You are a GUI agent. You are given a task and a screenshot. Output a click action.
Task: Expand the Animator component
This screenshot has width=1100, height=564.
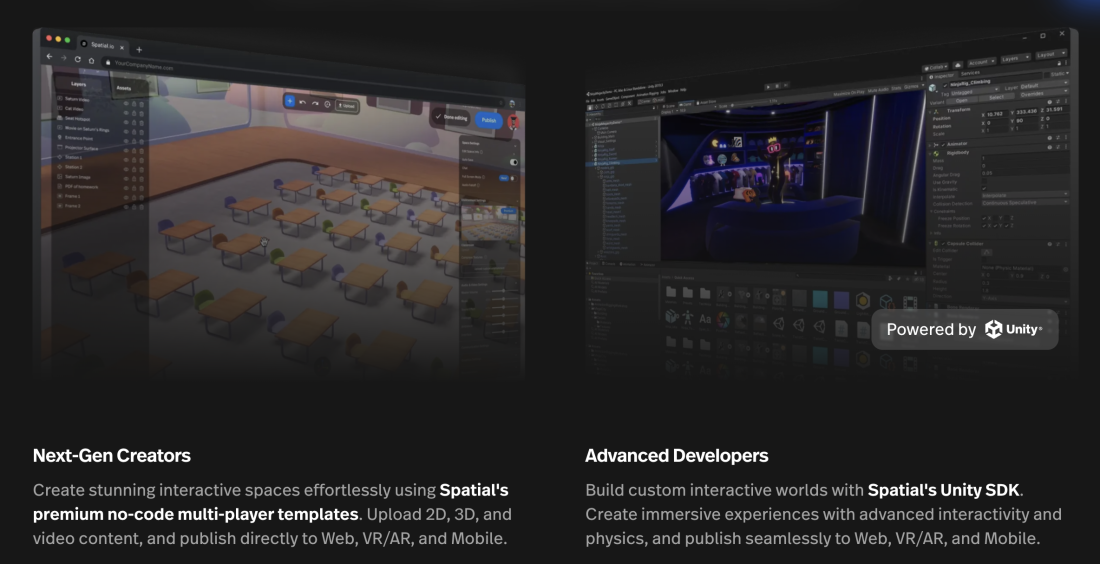[930, 145]
